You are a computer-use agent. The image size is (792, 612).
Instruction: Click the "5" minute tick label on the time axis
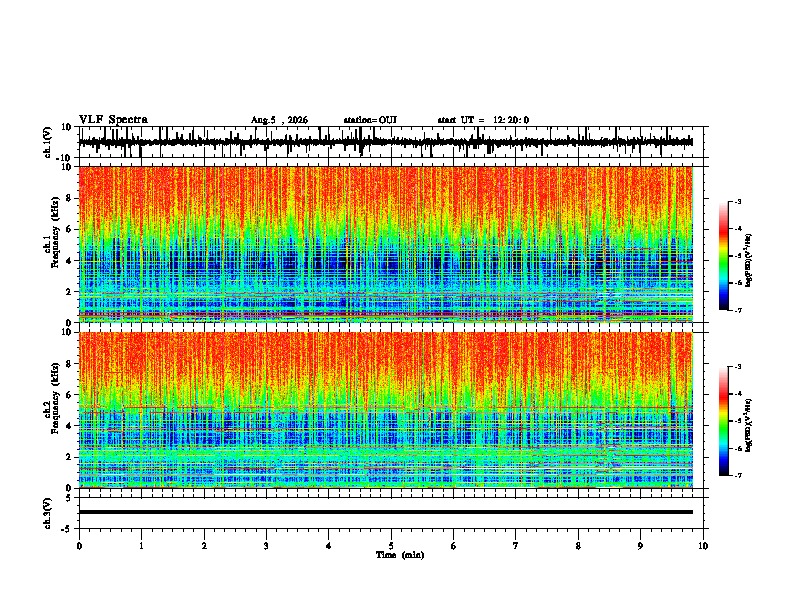click(x=391, y=546)
